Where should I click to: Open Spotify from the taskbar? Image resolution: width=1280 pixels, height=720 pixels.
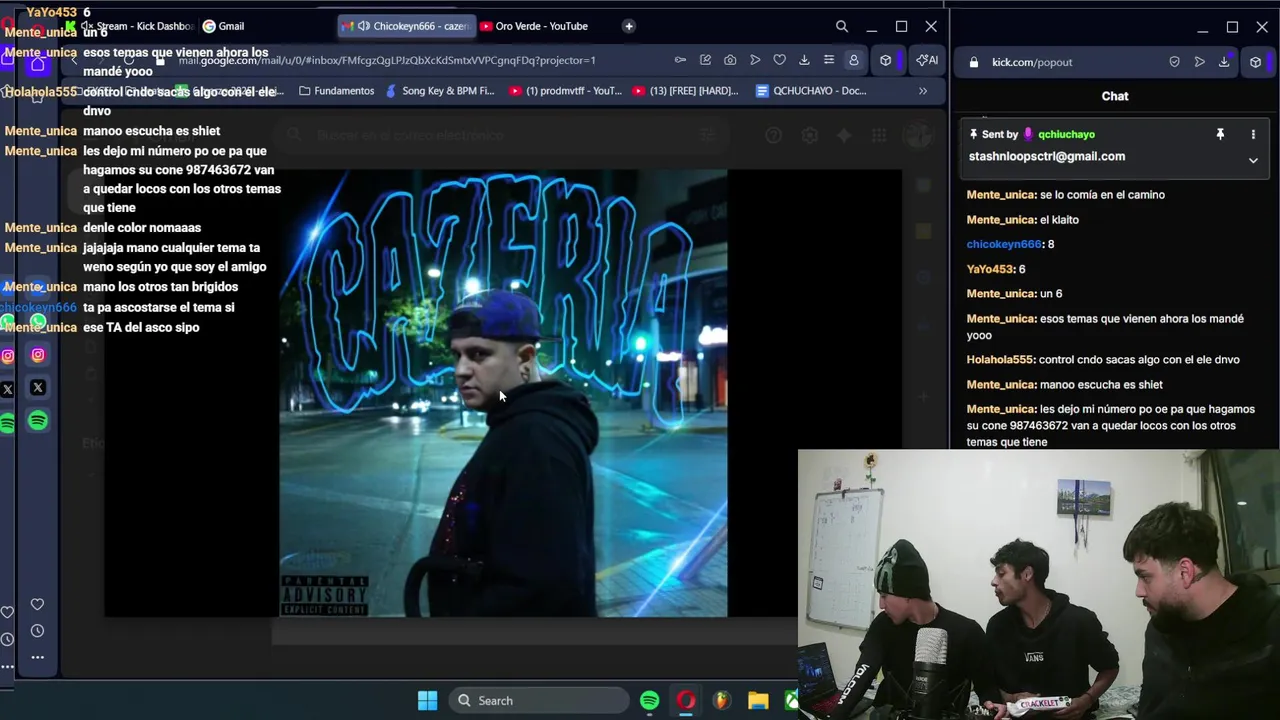[x=650, y=700]
